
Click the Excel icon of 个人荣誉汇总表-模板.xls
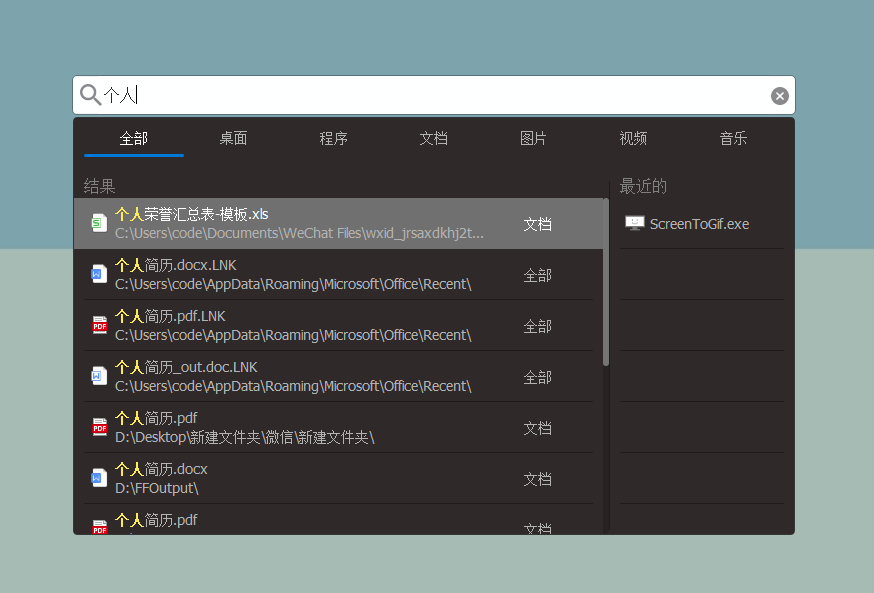tap(98, 222)
